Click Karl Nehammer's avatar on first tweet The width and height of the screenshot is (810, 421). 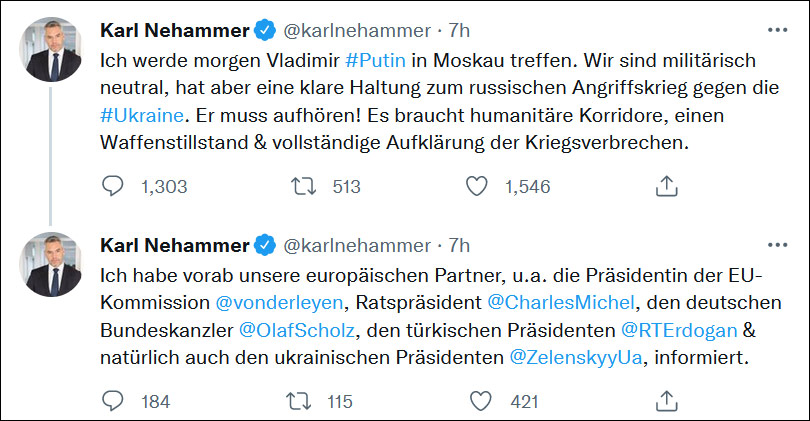(x=53, y=49)
